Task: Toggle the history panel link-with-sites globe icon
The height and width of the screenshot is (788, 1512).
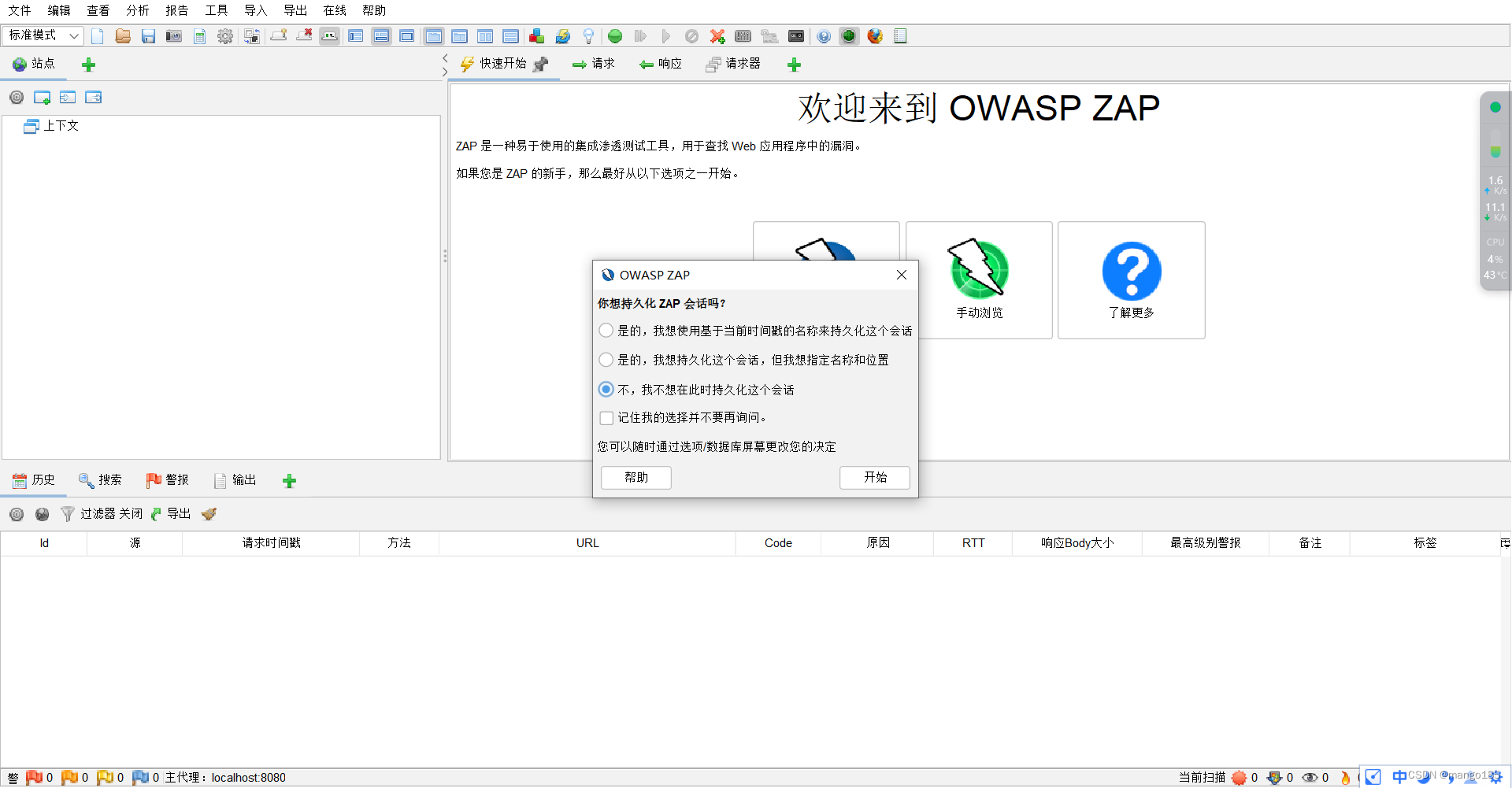Action: 43,514
